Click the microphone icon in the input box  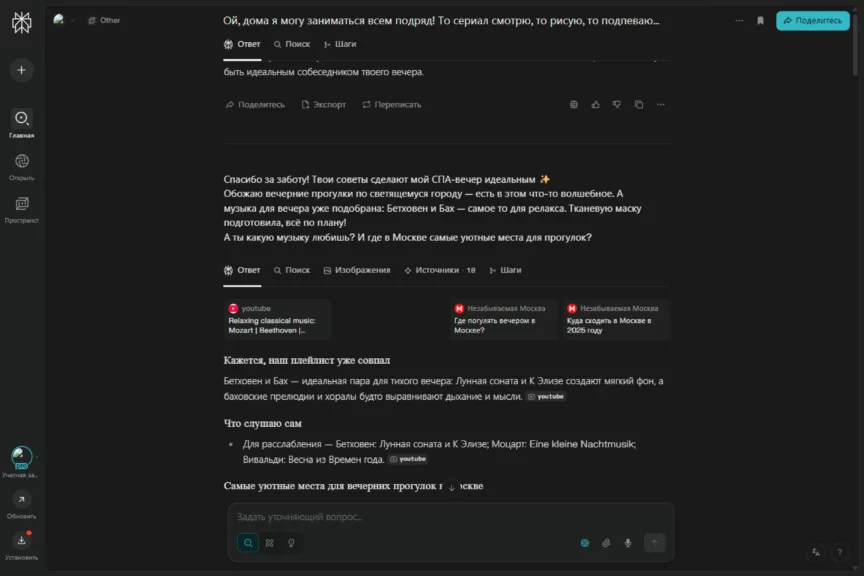pyautogui.click(x=628, y=543)
